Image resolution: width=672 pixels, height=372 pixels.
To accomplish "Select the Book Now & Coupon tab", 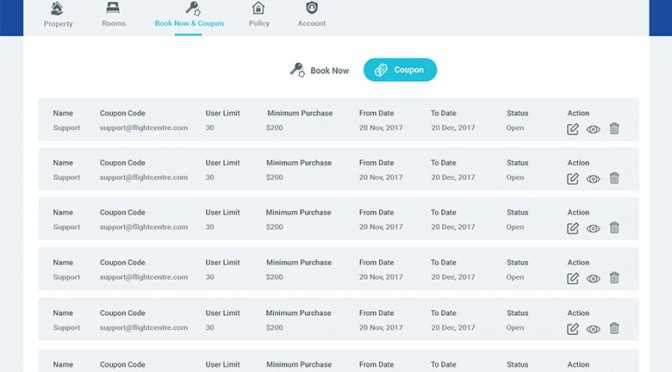I will [x=189, y=15].
